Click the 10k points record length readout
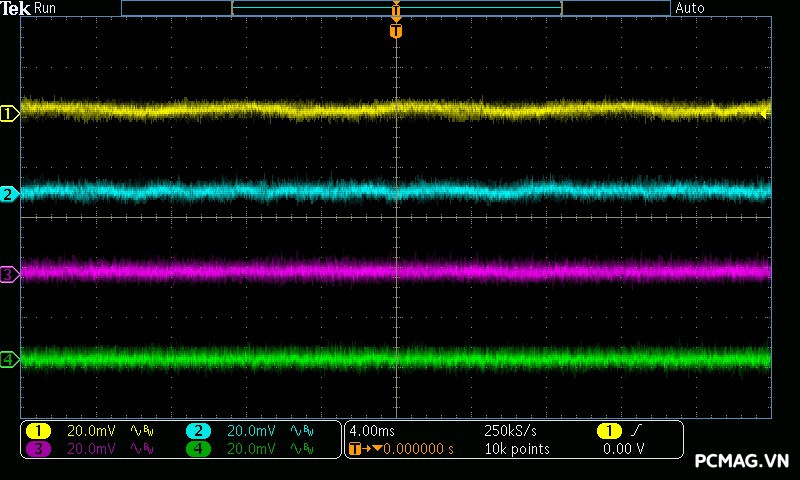The height and width of the screenshot is (480, 800). (516, 449)
